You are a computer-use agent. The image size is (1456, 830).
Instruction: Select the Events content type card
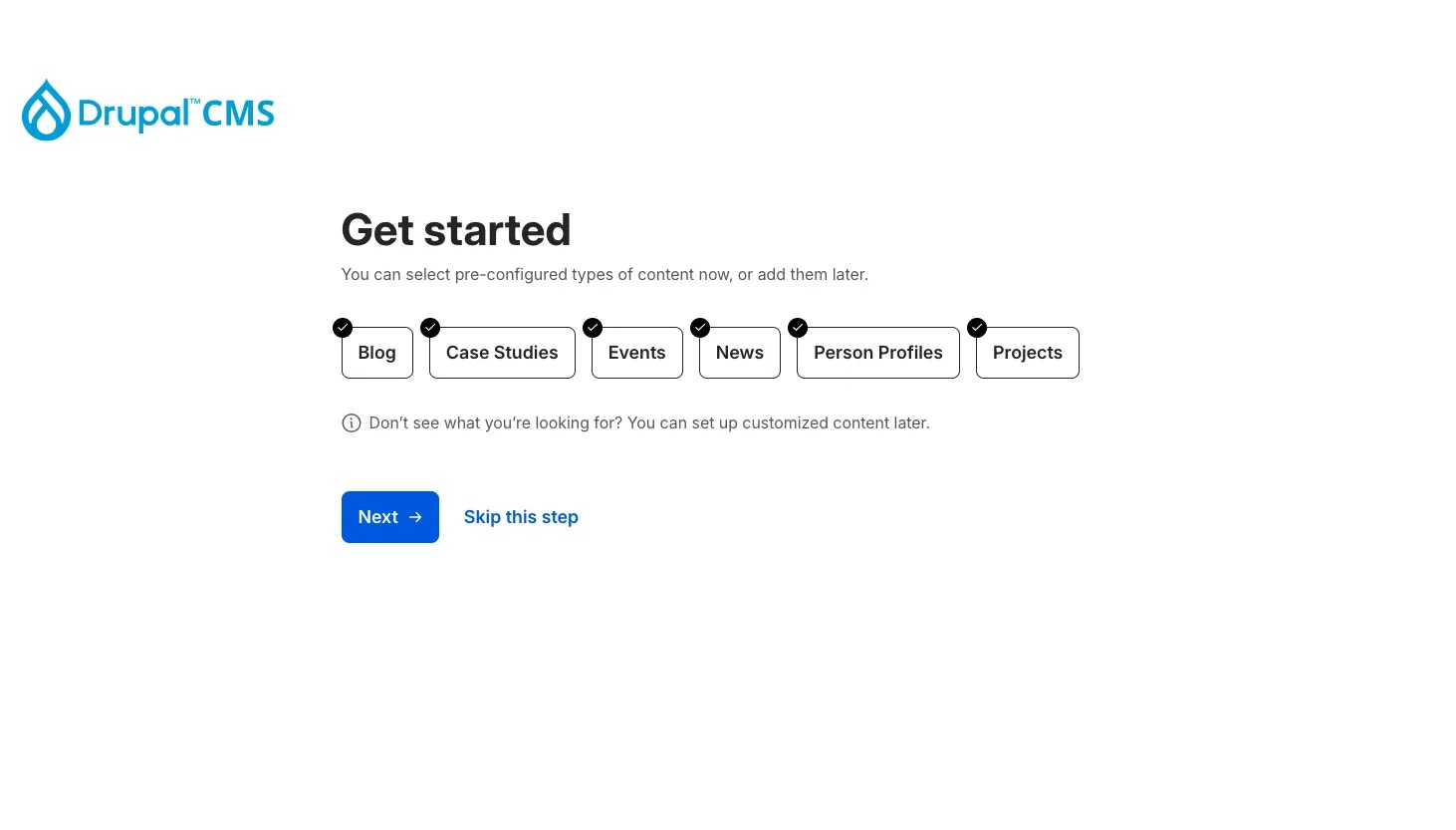[636, 353]
